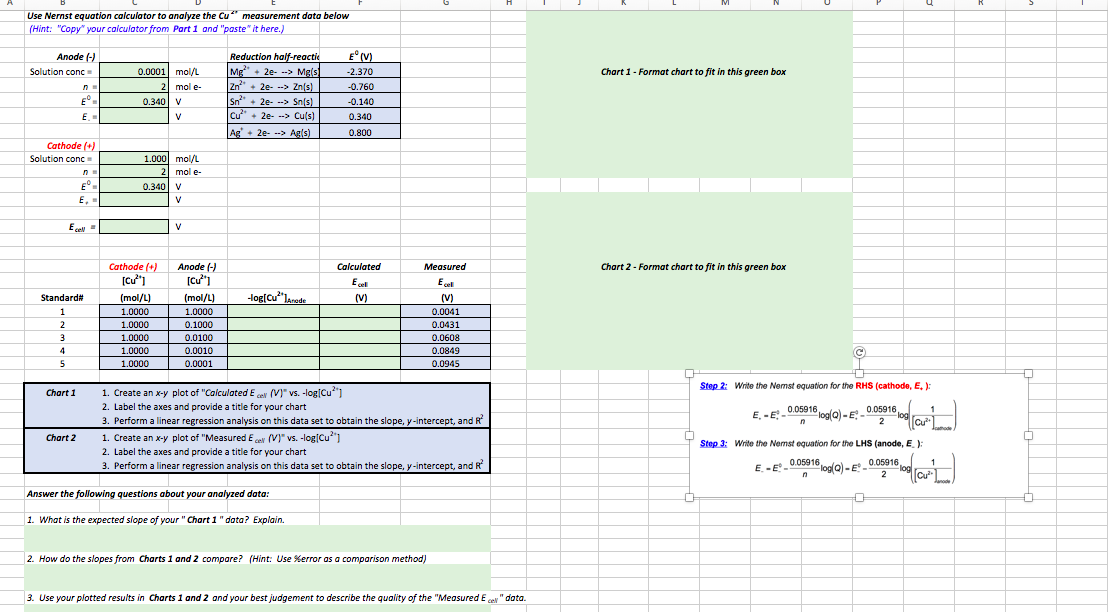The width and height of the screenshot is (1108, 612).
Task: Click the E° value 0.800 for Ag
Action: (360, 132)
